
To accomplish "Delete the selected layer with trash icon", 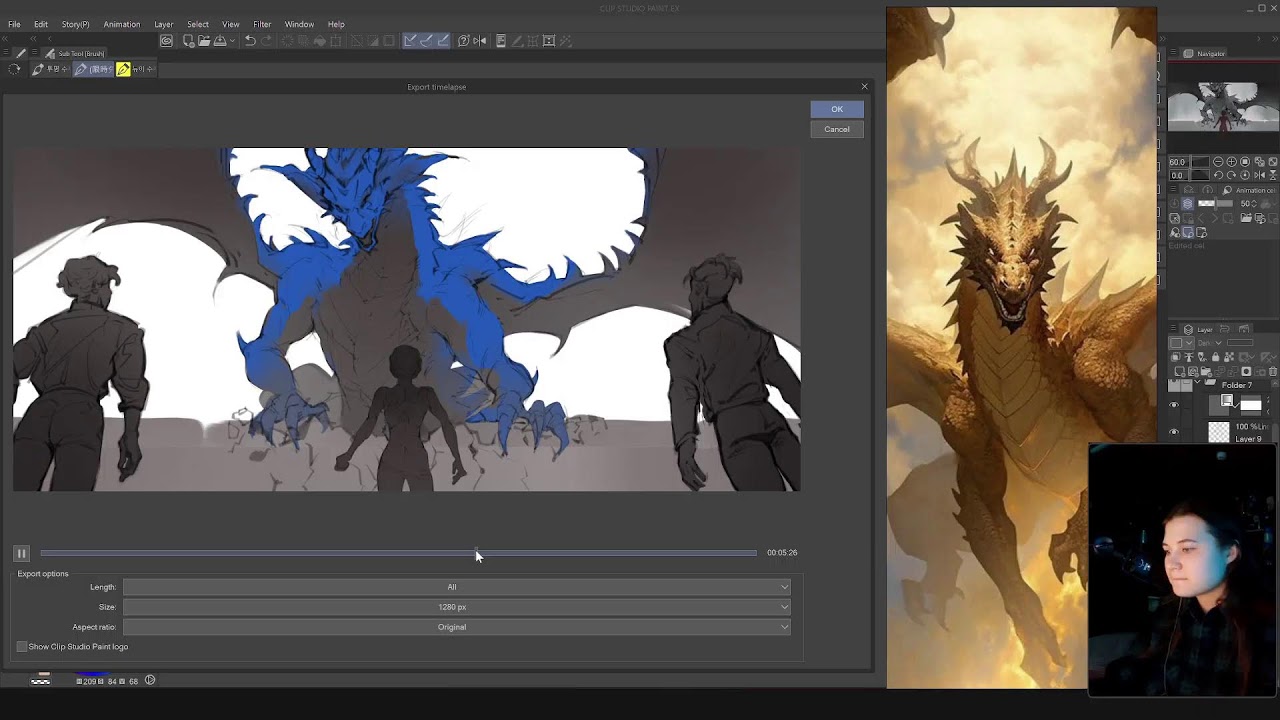I will click(1273, 372).
